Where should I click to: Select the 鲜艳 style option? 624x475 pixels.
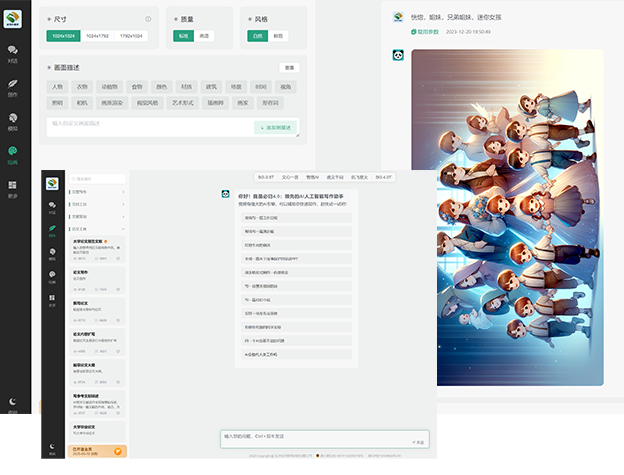click(x=277, y=36)
